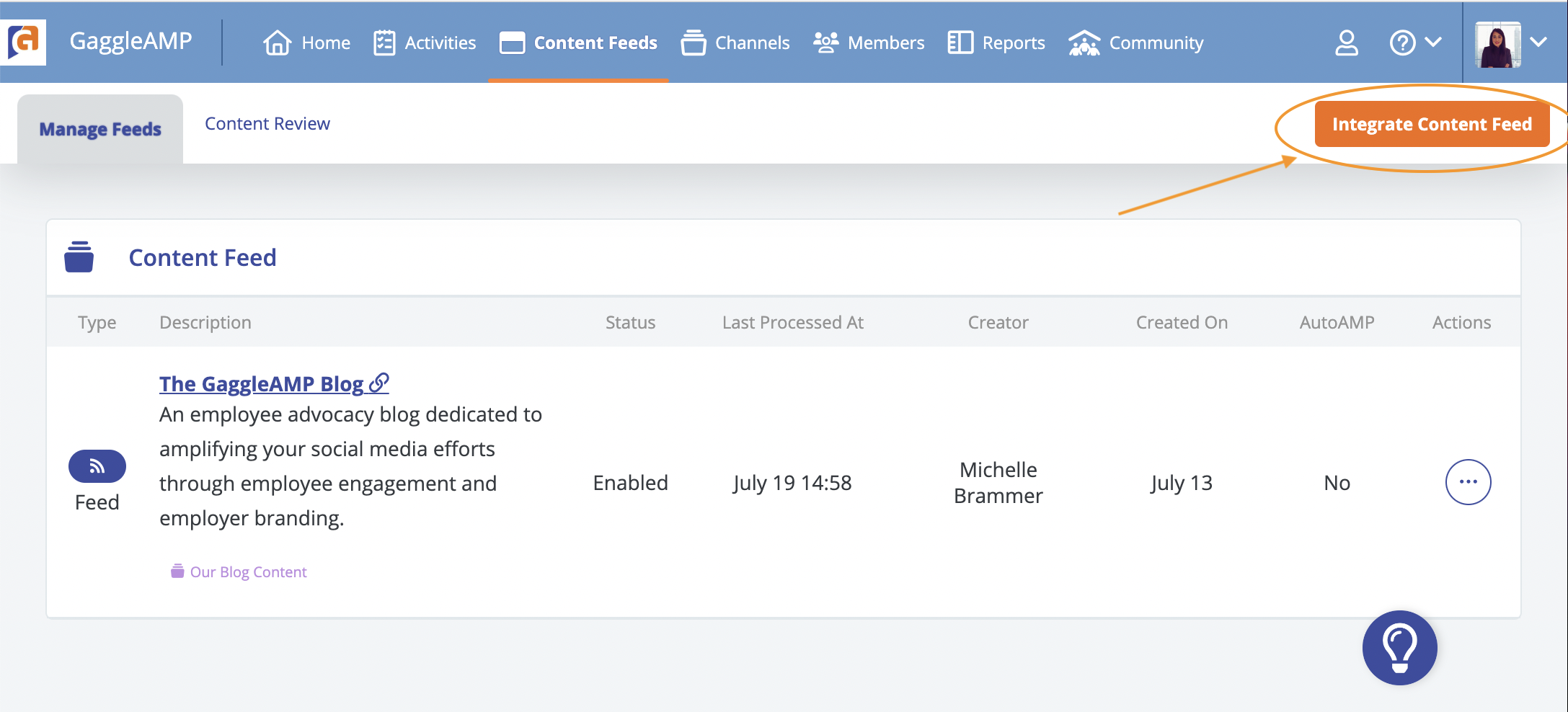
Task: Click the GaggleAMP brand name
Action: pos(130,41)
